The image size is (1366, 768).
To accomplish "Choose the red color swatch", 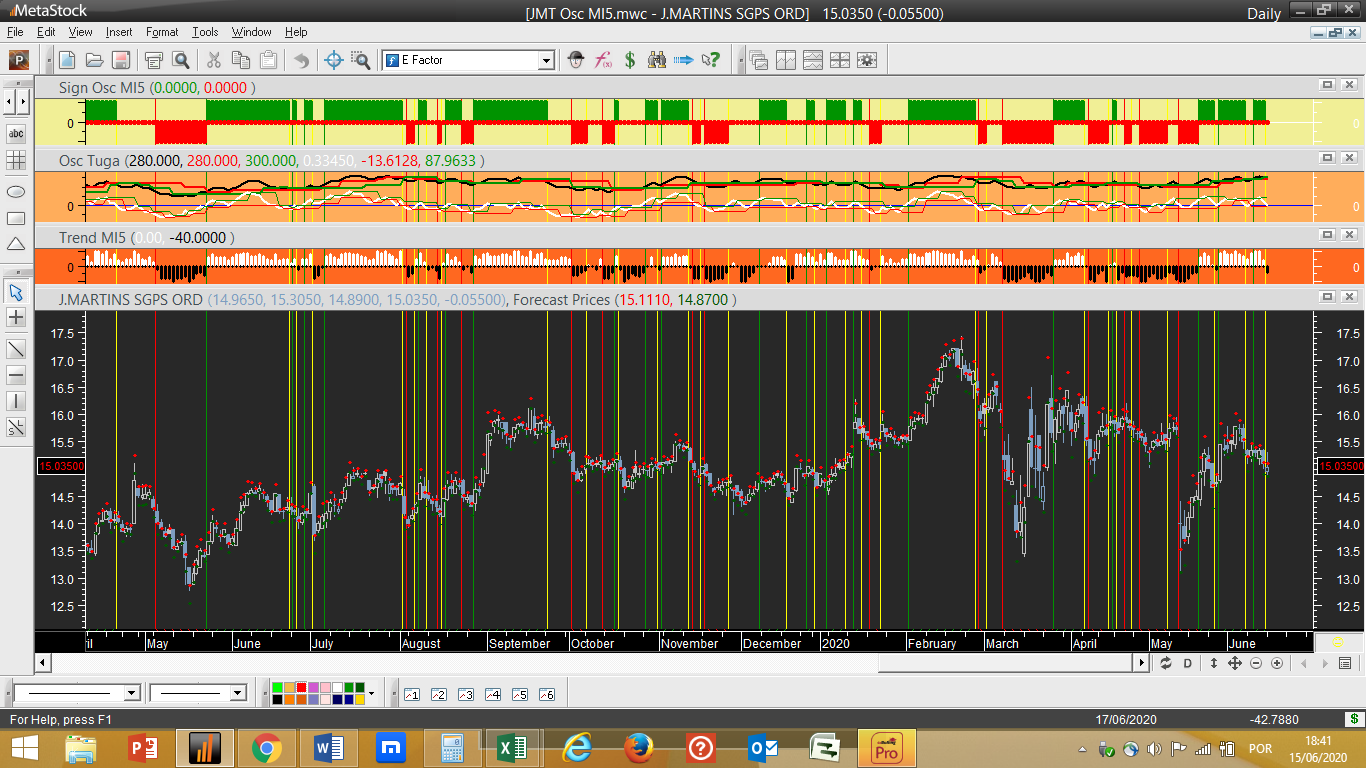I will [302, 688].
